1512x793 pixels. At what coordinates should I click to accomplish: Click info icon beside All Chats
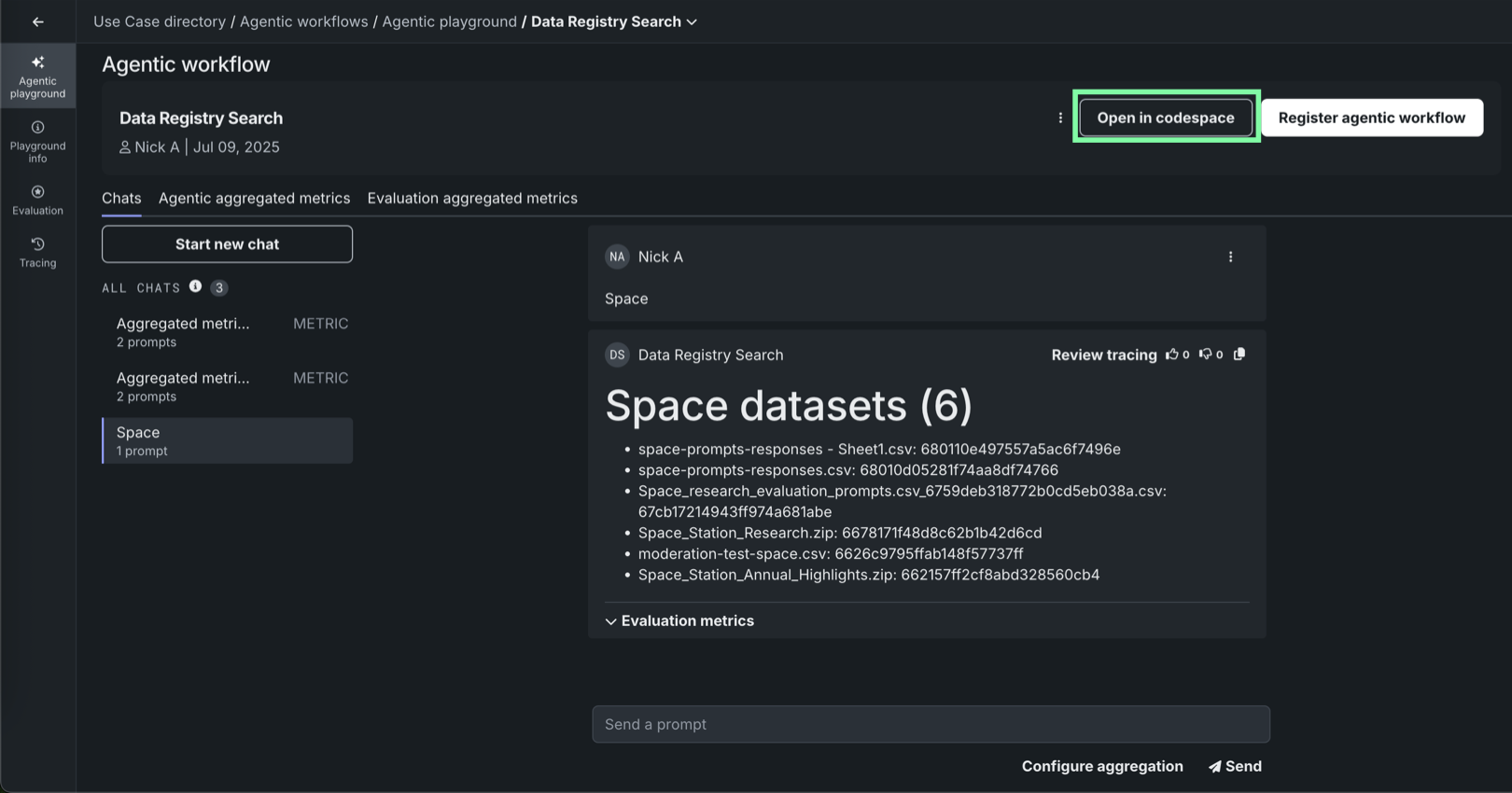click(195, 286)
